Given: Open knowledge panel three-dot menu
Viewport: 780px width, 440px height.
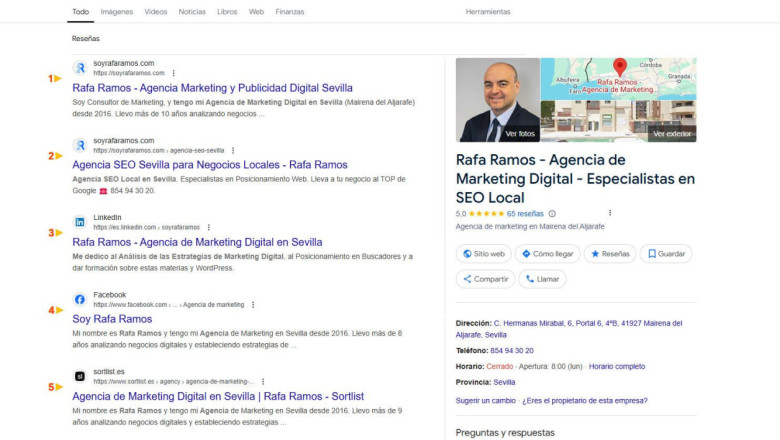Looking at the screenshot, I should (610, 213).
